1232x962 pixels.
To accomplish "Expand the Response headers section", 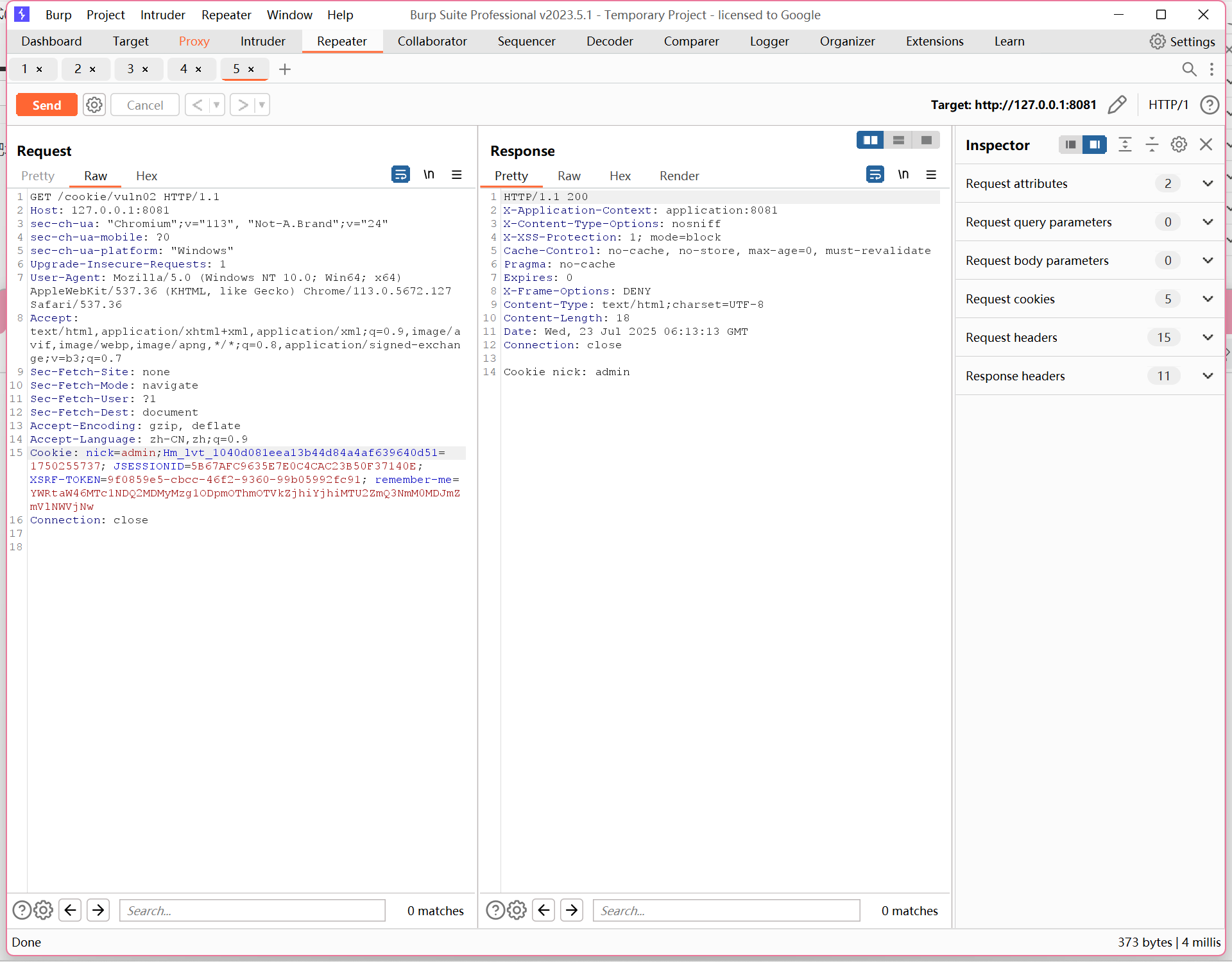I will click(x=1207, y=376).
